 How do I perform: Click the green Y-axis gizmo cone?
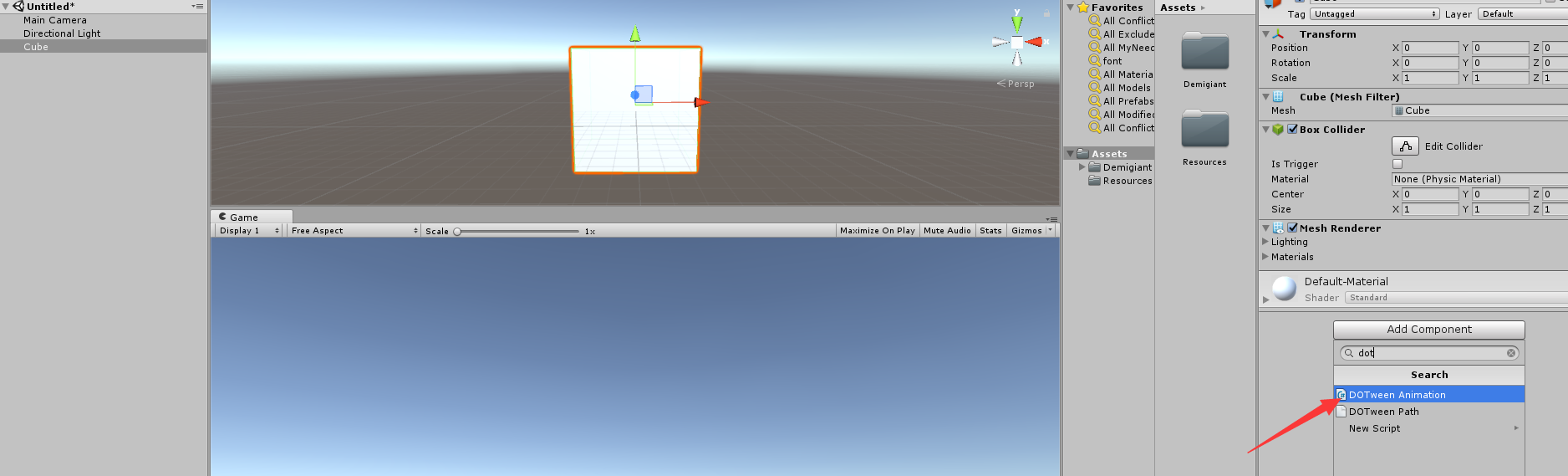tap(1017, 23)
